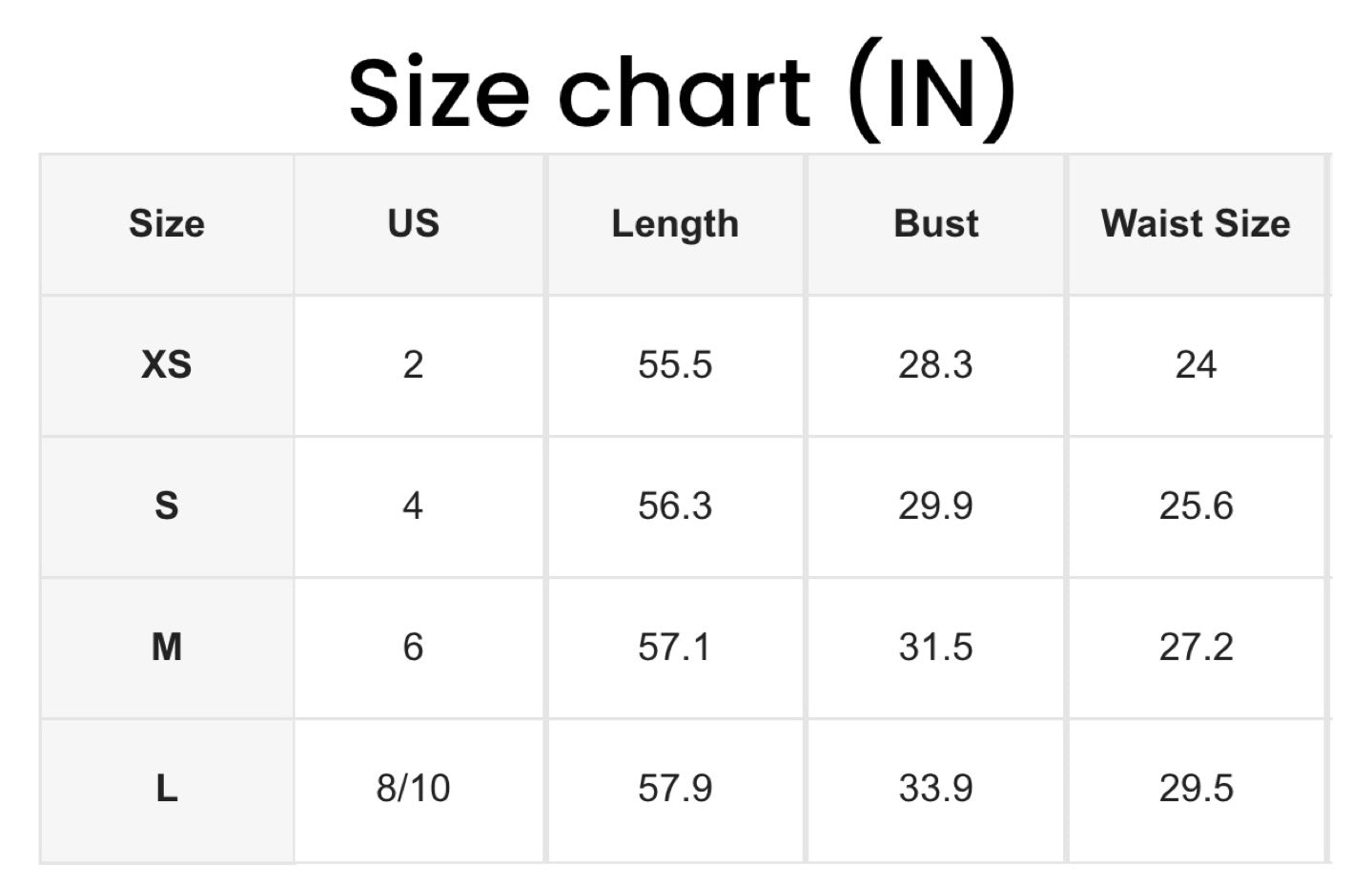Screen dimensions: 1372x887
Task: Click the US column header
Action: 413,224
